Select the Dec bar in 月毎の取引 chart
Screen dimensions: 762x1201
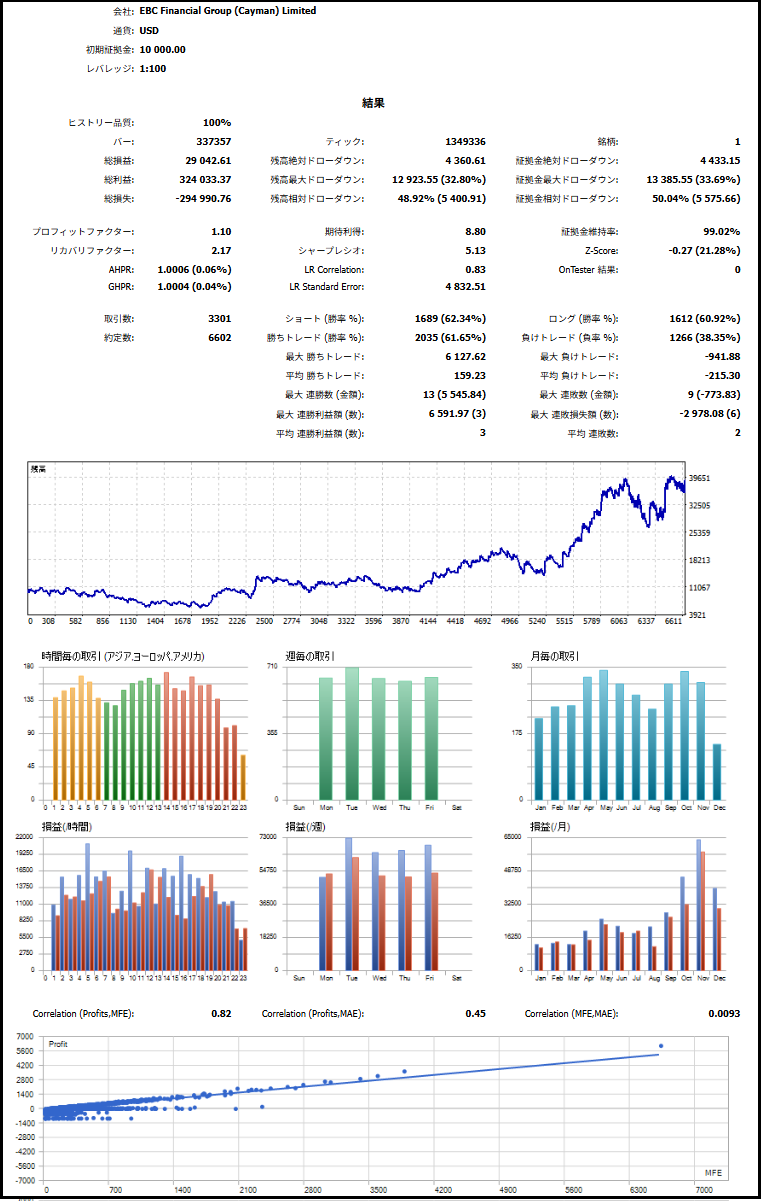[717, 772]
